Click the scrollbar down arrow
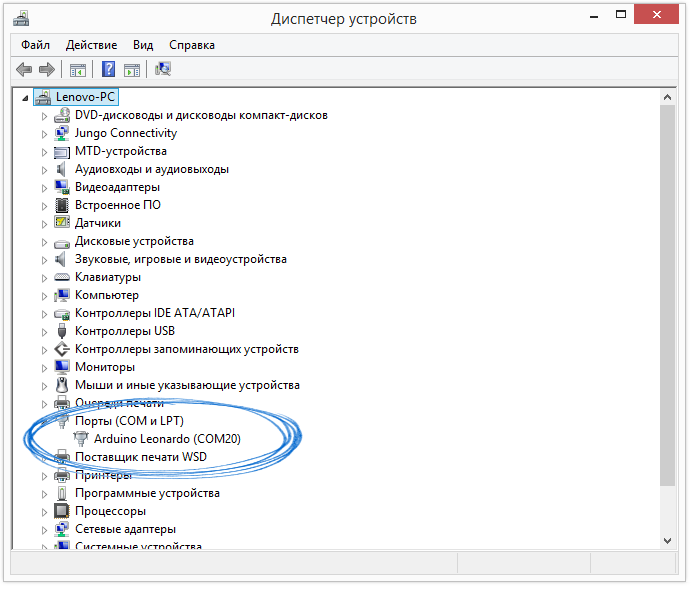The width and height of the screenshot is (700, 600). (x=668, y=540)
